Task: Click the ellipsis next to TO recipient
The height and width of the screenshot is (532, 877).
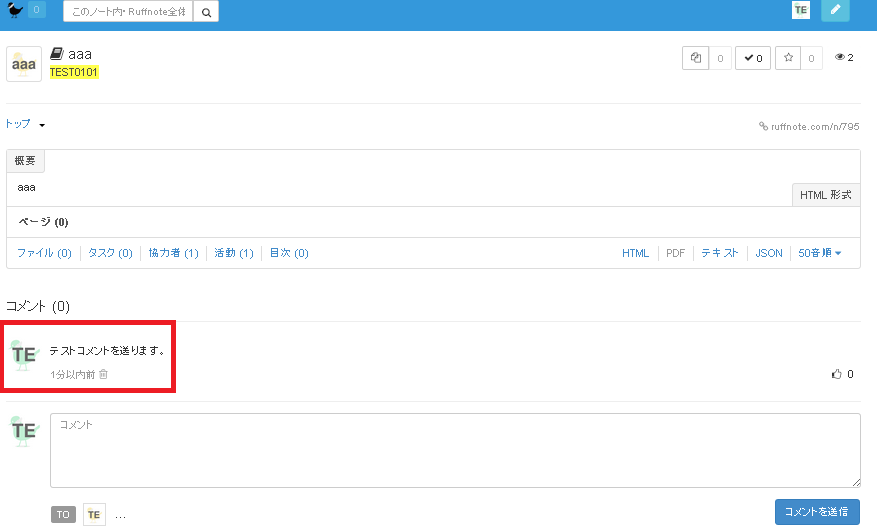Action: click(x=120, y=515)
